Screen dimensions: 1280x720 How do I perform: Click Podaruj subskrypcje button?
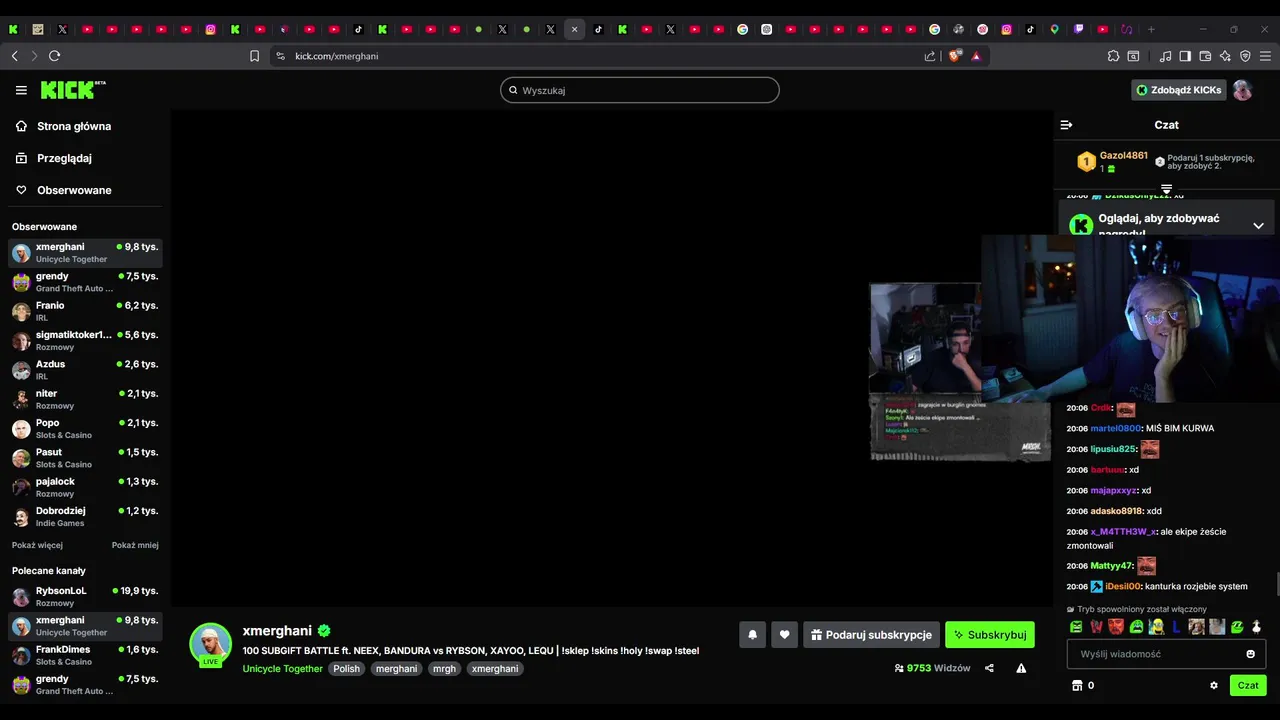point(871,634)
